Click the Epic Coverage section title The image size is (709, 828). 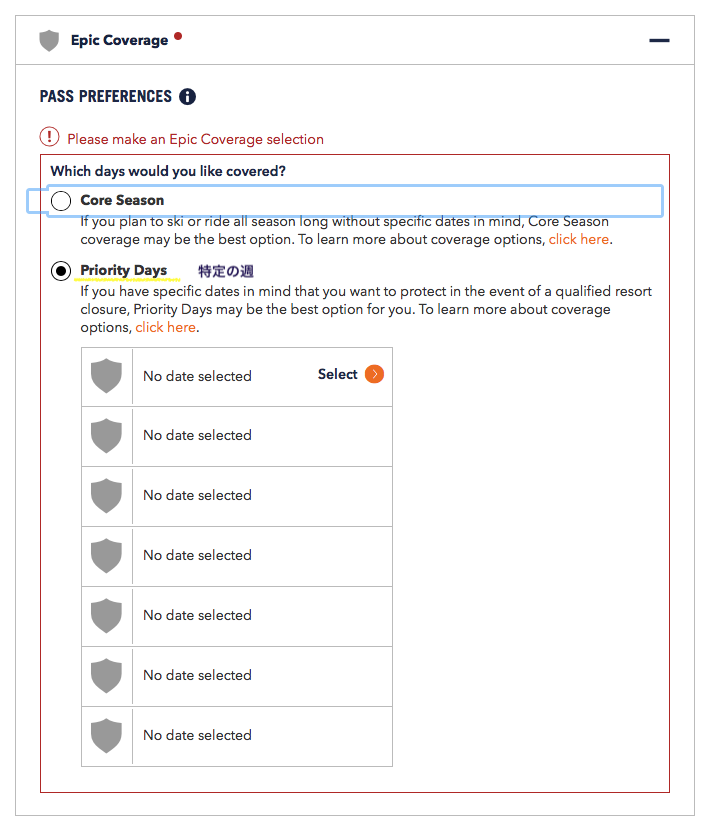(119, 41)
